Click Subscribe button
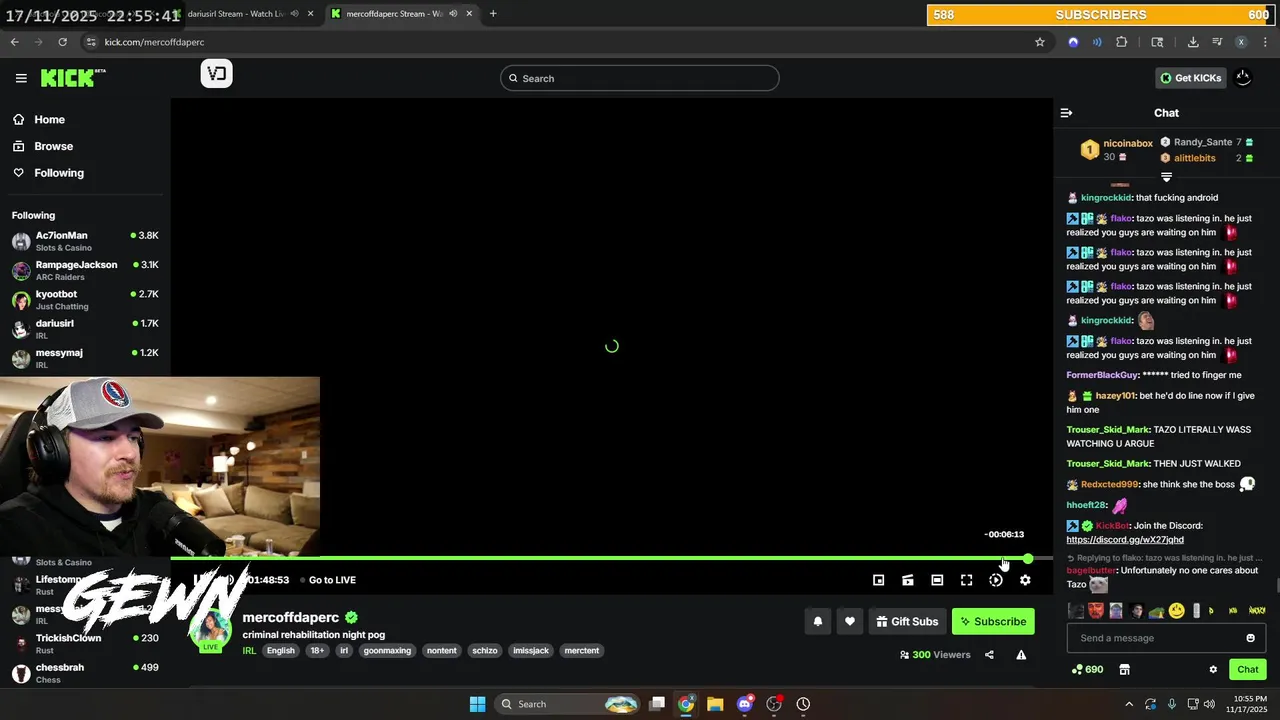The image size is (1280, 720). click(993, 621)
